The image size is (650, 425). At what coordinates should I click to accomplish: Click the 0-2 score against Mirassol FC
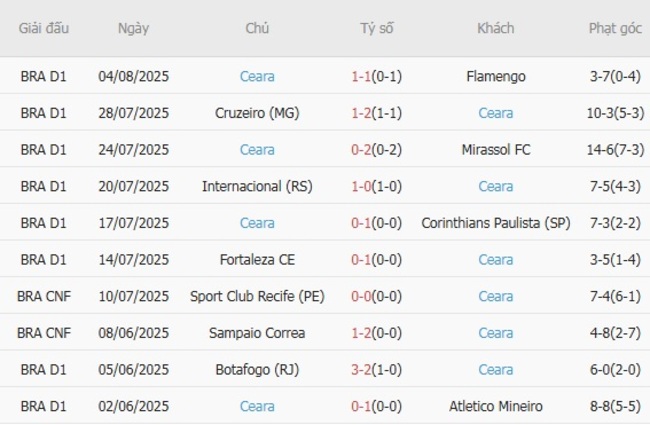[361, 150]
